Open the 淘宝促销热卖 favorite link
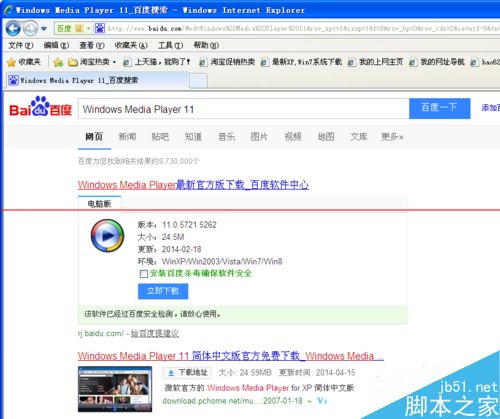This screenshot has width=500, height=419. tap(227, 62)
